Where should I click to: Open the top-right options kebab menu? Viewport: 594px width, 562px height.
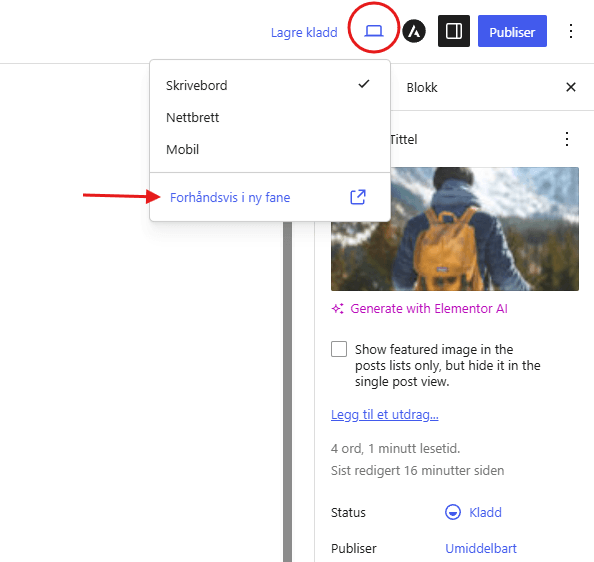[x=571, y=31]
